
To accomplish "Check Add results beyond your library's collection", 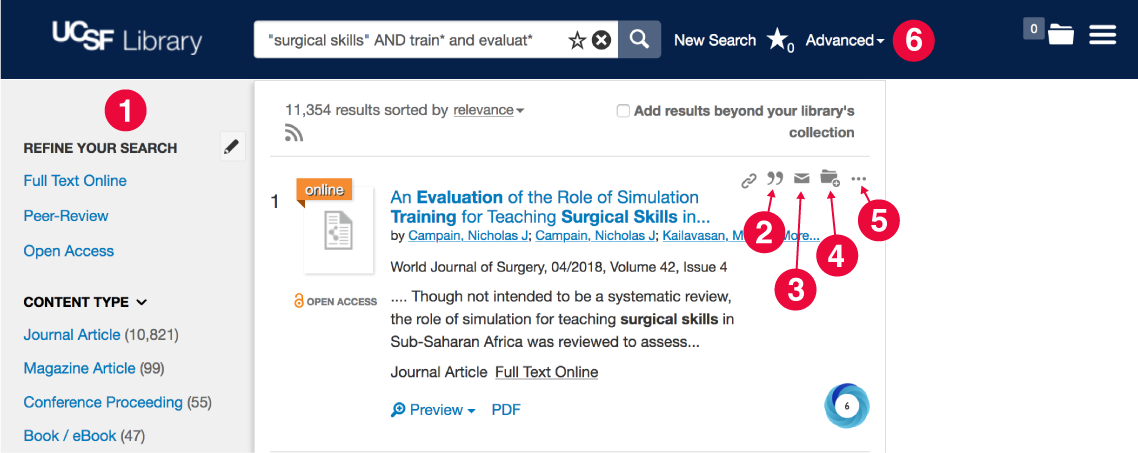I will coord(623,111).
